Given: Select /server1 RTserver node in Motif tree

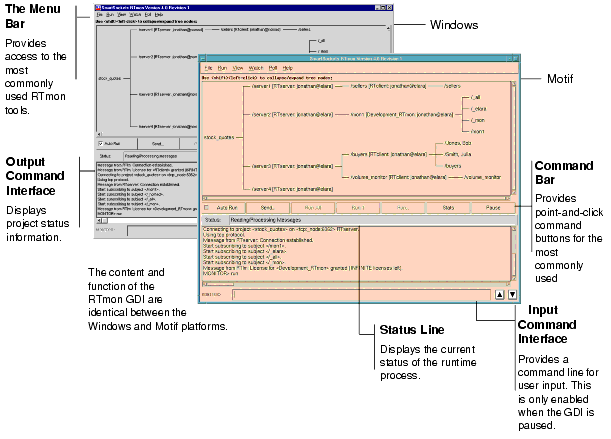Looking at the screenshot, I should click(292, 86).
